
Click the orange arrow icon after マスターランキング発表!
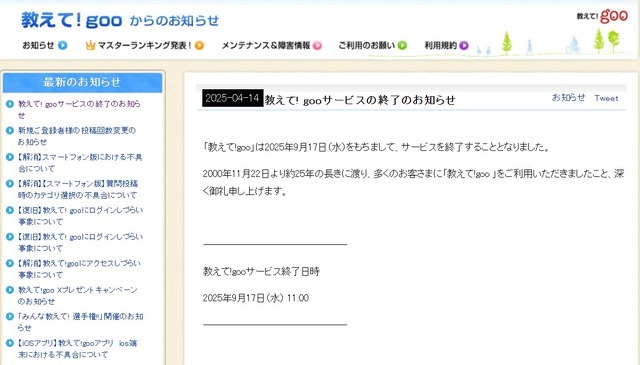[x=199, y=45]
